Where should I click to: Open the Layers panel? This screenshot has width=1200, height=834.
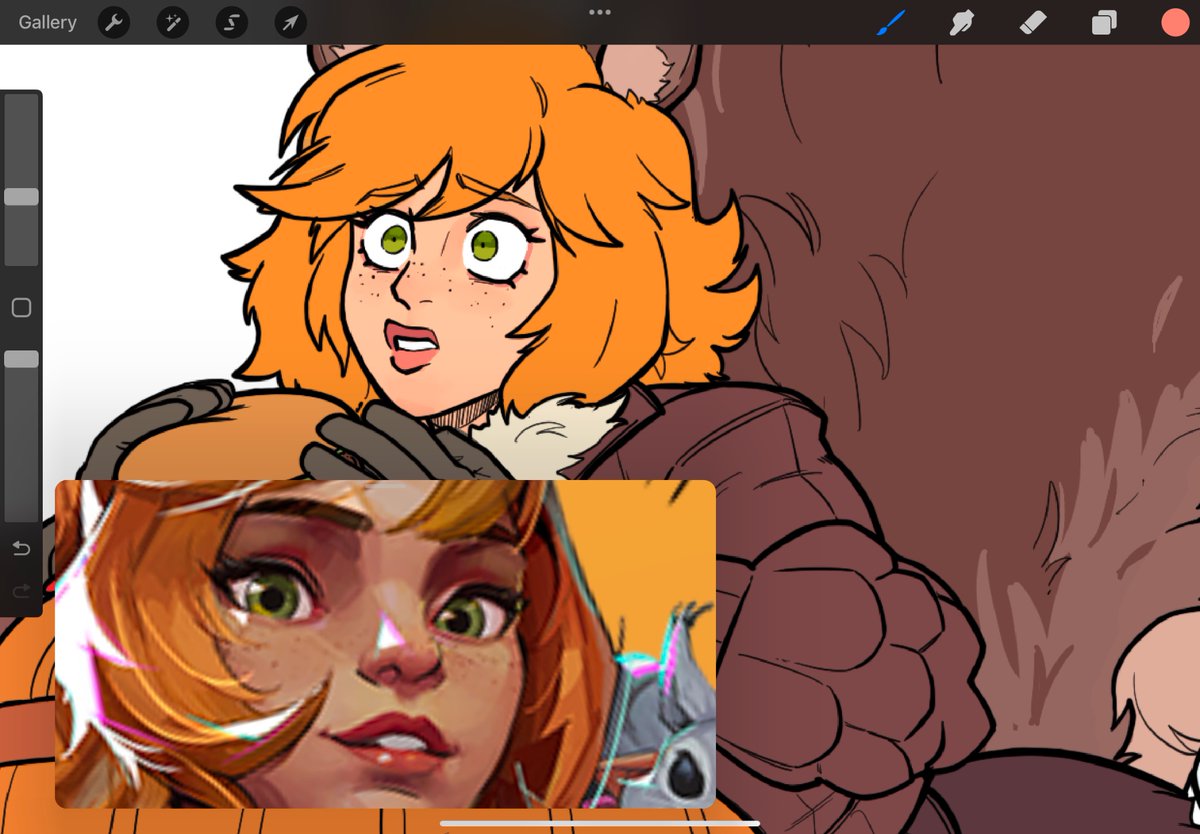(x=1103, y=22)
